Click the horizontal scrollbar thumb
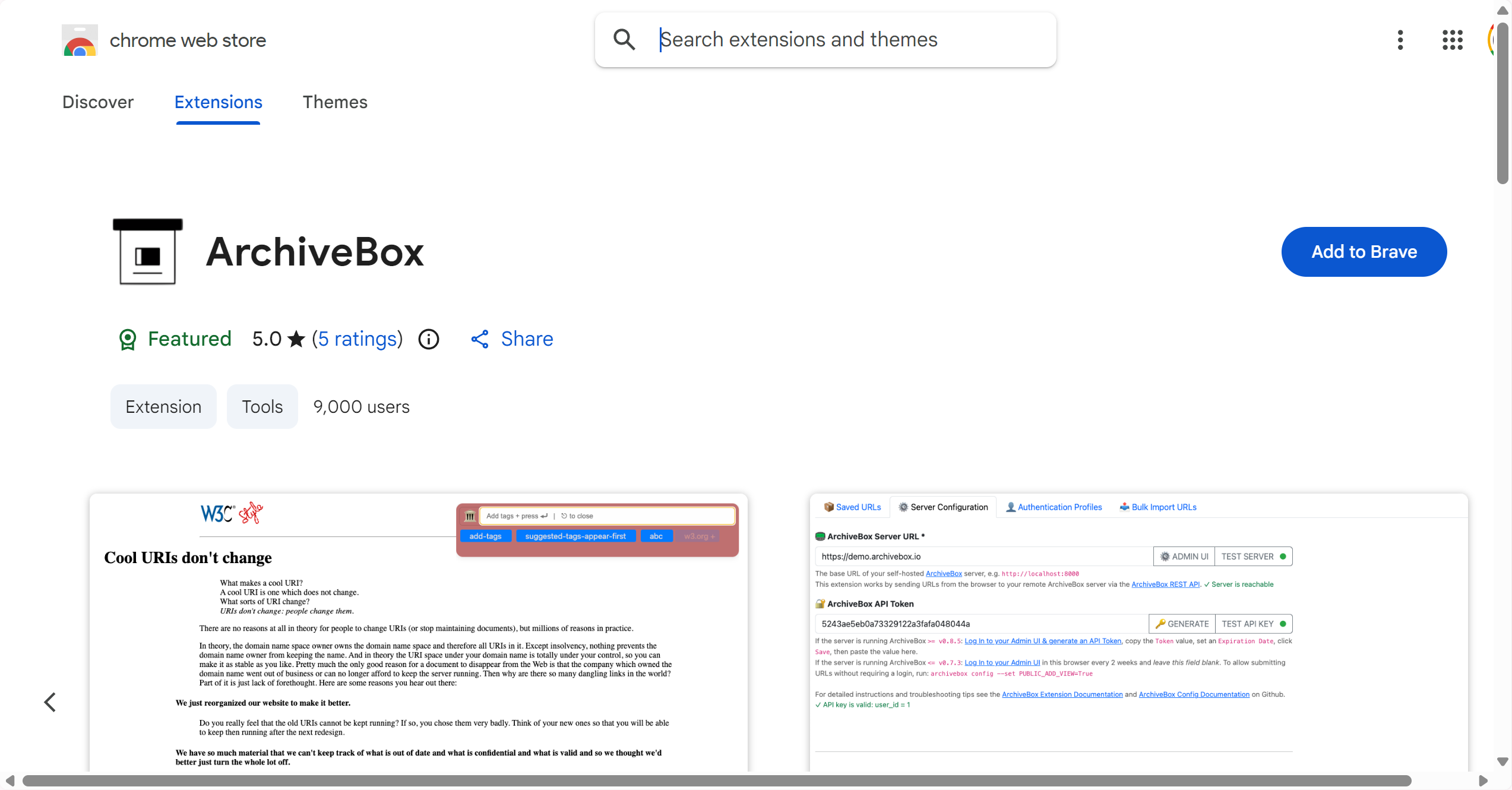This screenshot has width=1512, height=790. 717,780
